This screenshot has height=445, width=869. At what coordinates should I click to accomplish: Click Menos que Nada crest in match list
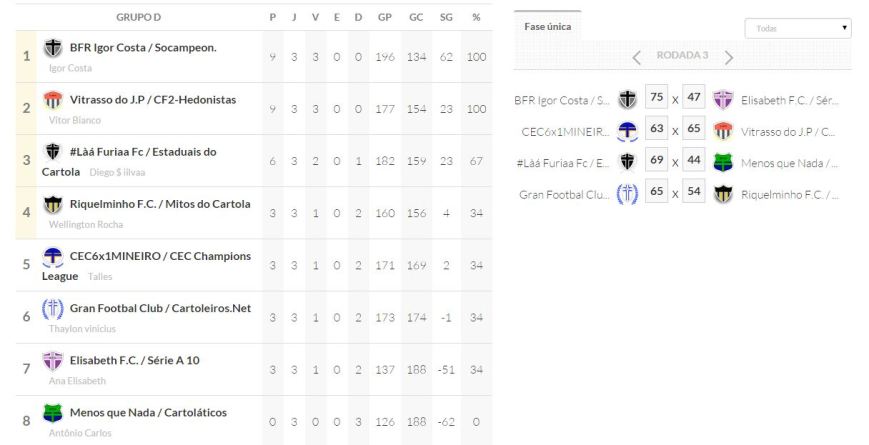[723, 162]
